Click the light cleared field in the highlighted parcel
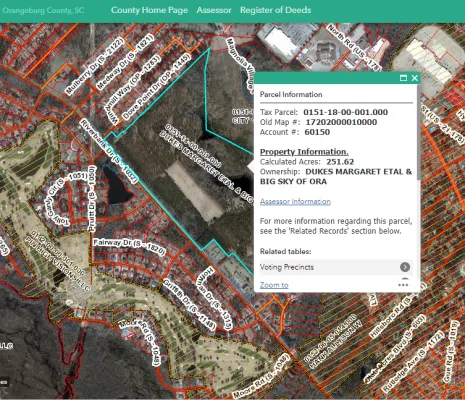Viewport: 465px width, 400px height. click(194, 190)
